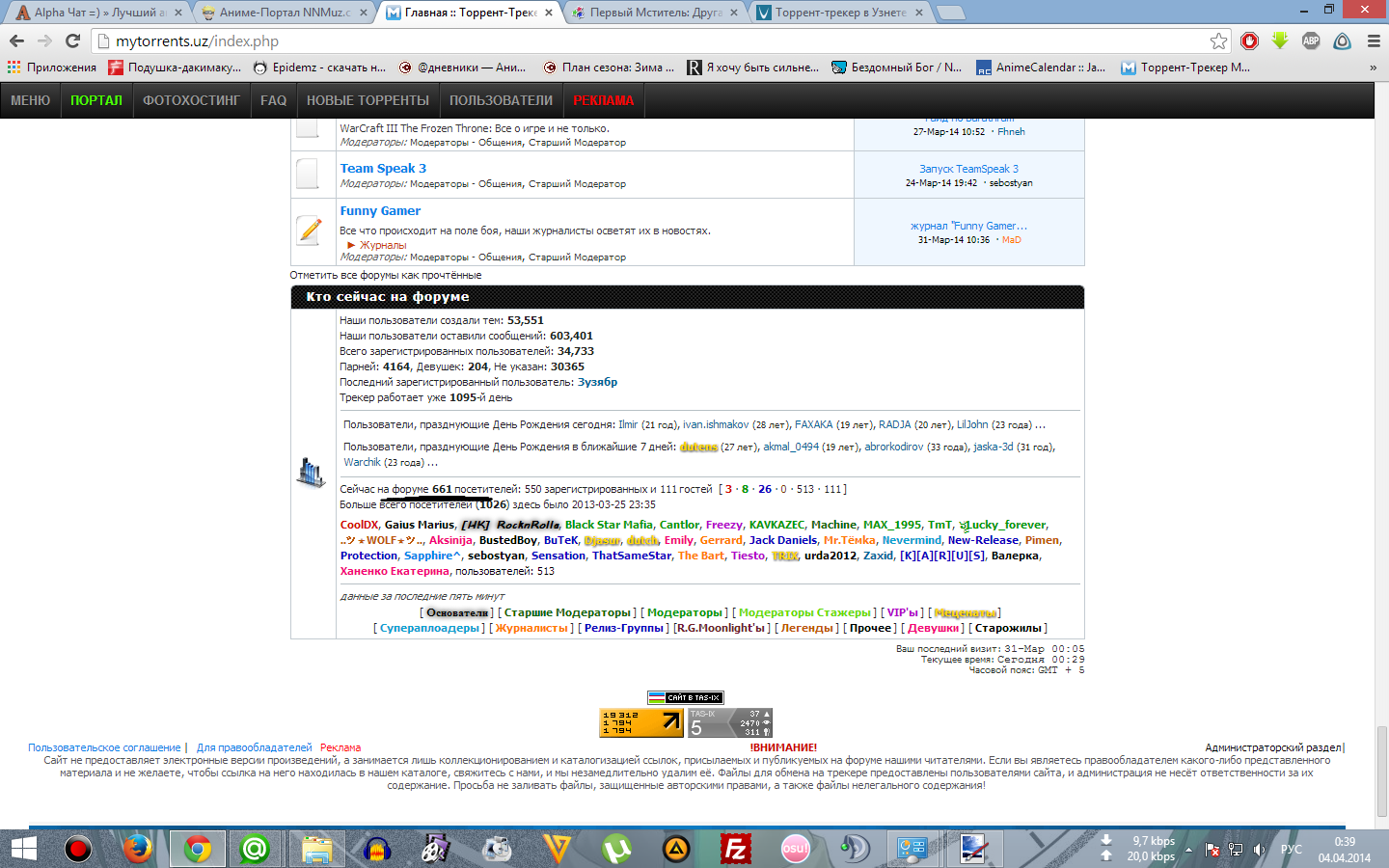Open the Epidemz bookmark
Screen dimensions: 1389x868
click(319, 68)
